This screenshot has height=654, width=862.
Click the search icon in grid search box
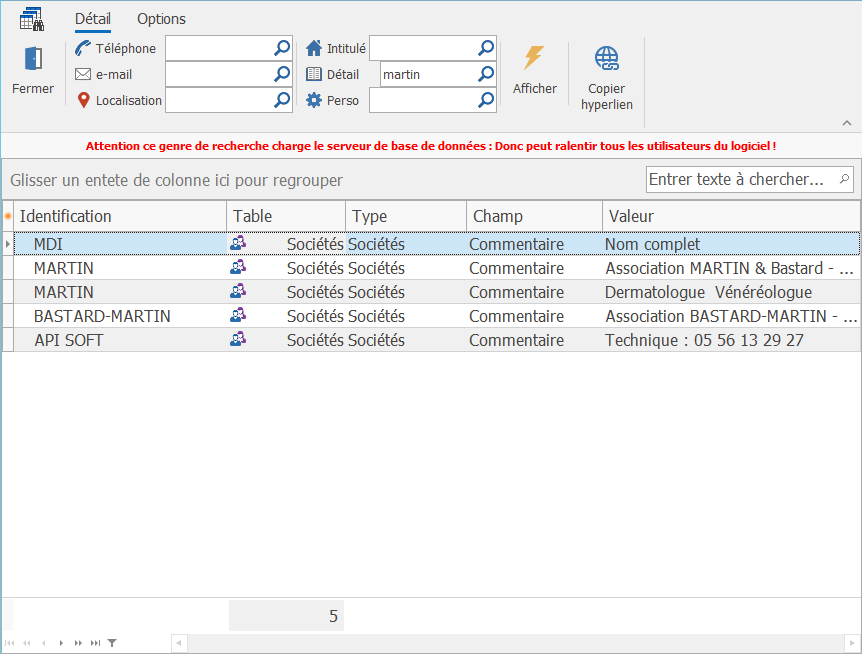[x=843, y=179]
